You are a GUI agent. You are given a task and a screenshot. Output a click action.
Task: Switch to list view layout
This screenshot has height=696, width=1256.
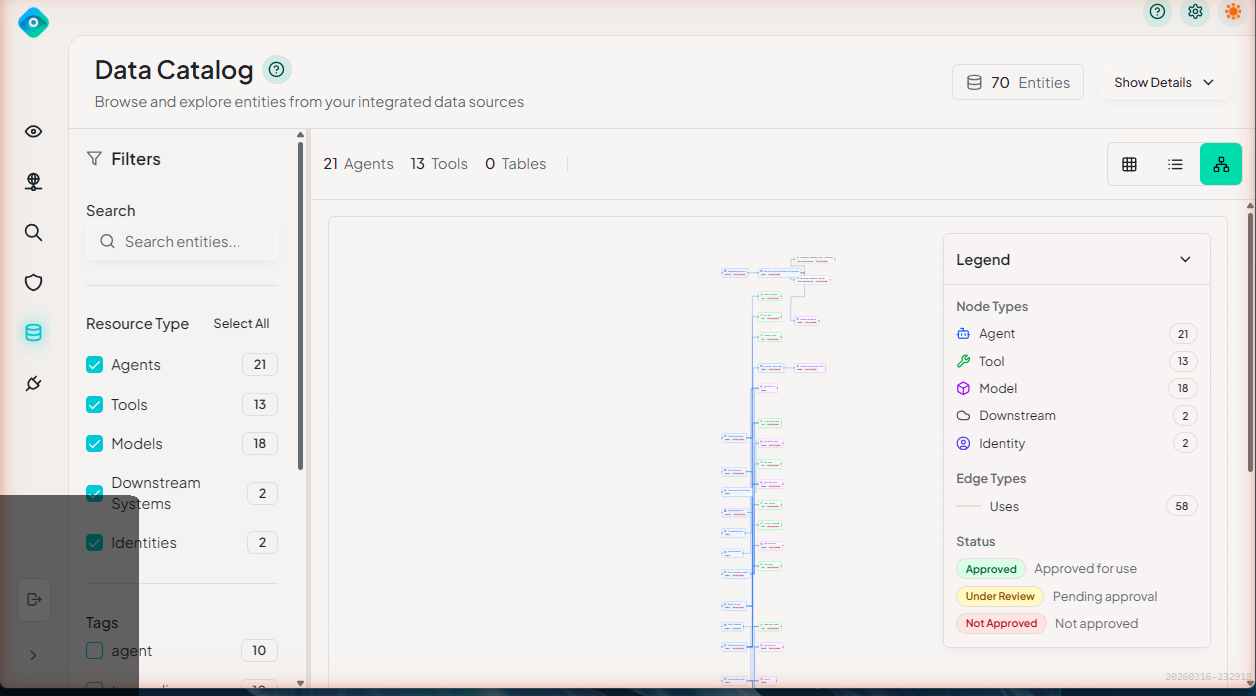coord(1175,164)
